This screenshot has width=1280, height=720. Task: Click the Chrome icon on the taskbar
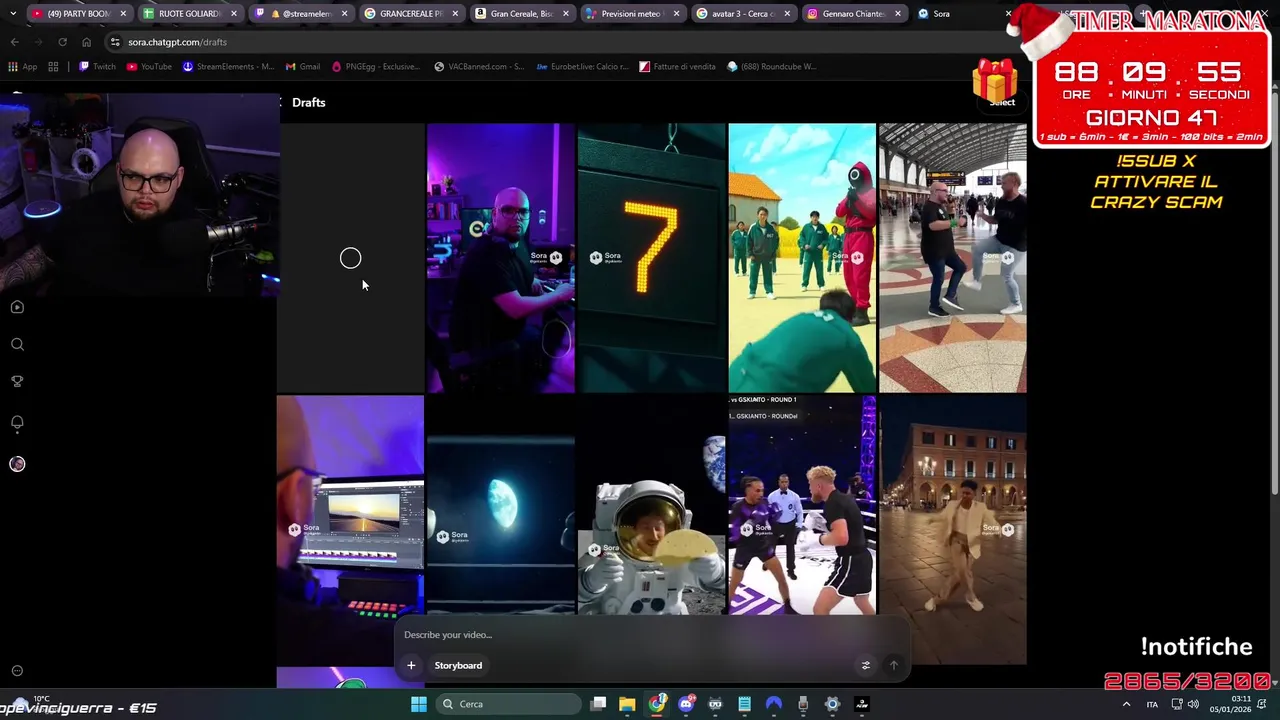[656, 704]
